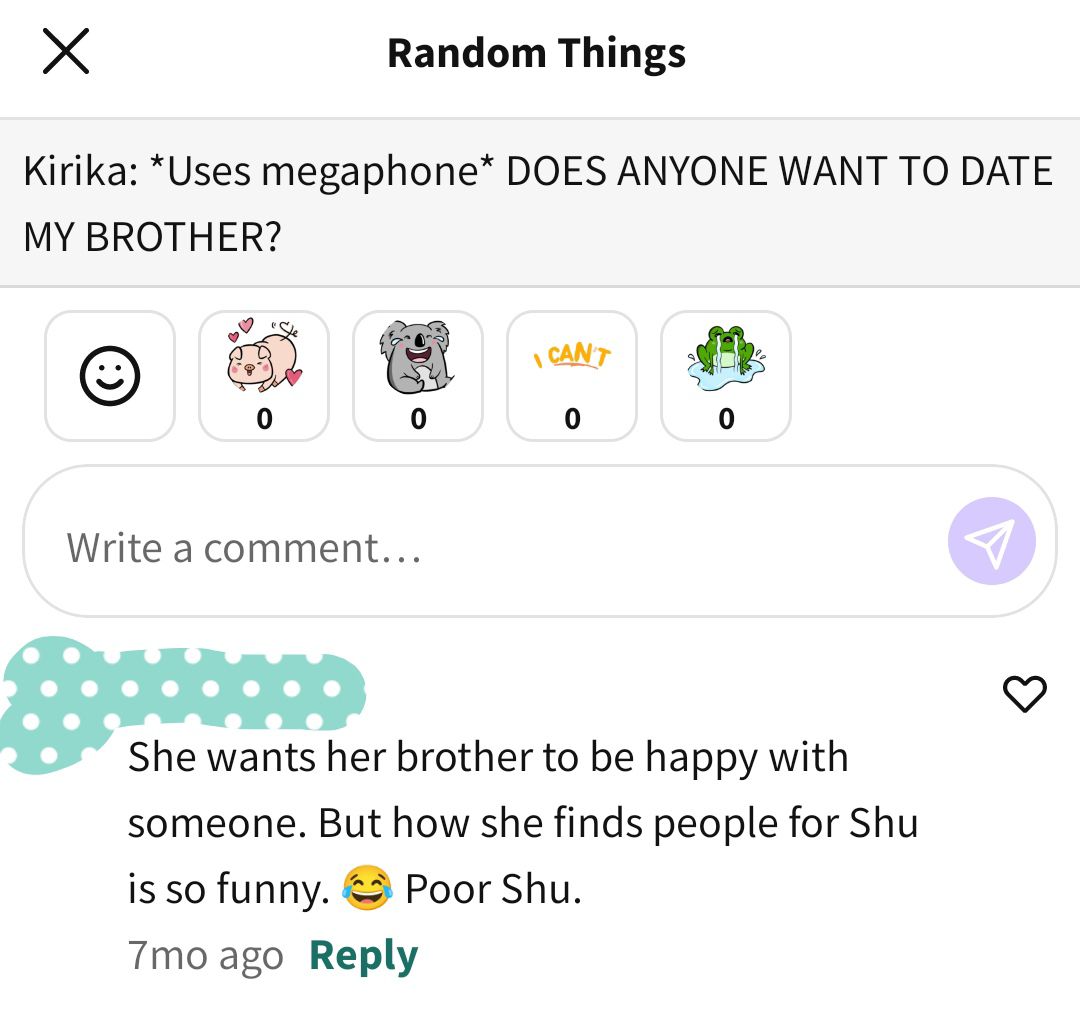This screenshot has height=1011, width=1080.
Task: Tap the zero count under koala sticker
Action: point(419,419)
